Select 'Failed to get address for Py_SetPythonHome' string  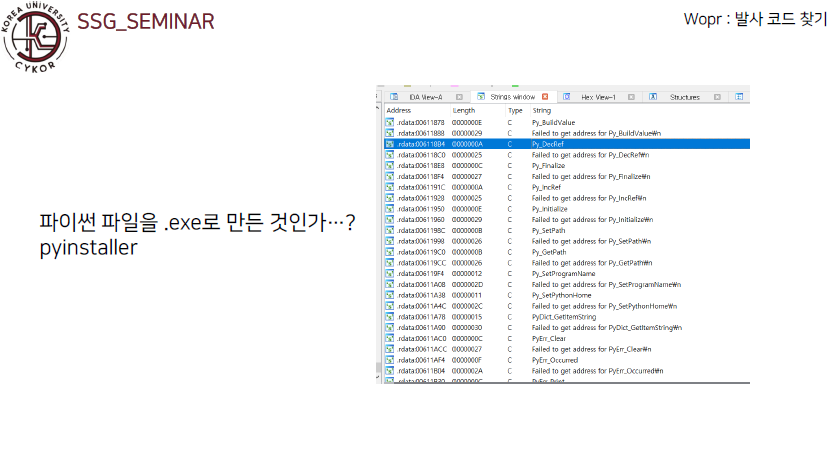605,306
